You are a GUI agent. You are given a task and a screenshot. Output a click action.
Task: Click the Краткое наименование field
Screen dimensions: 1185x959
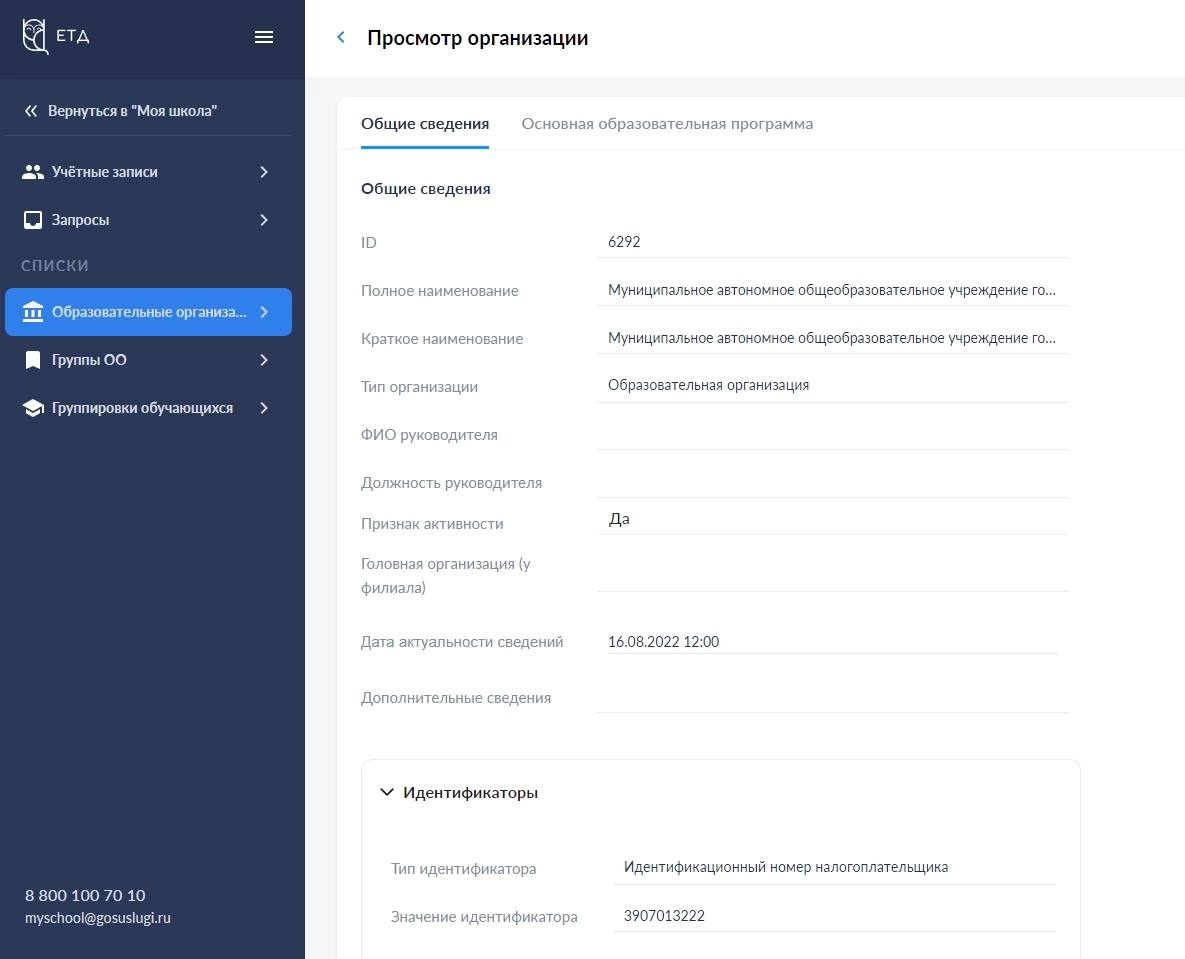(832, 339)
